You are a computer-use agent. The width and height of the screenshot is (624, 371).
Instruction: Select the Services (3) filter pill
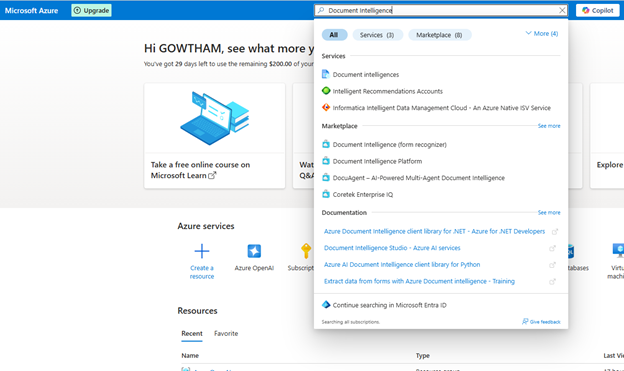(x=377, y=35)
